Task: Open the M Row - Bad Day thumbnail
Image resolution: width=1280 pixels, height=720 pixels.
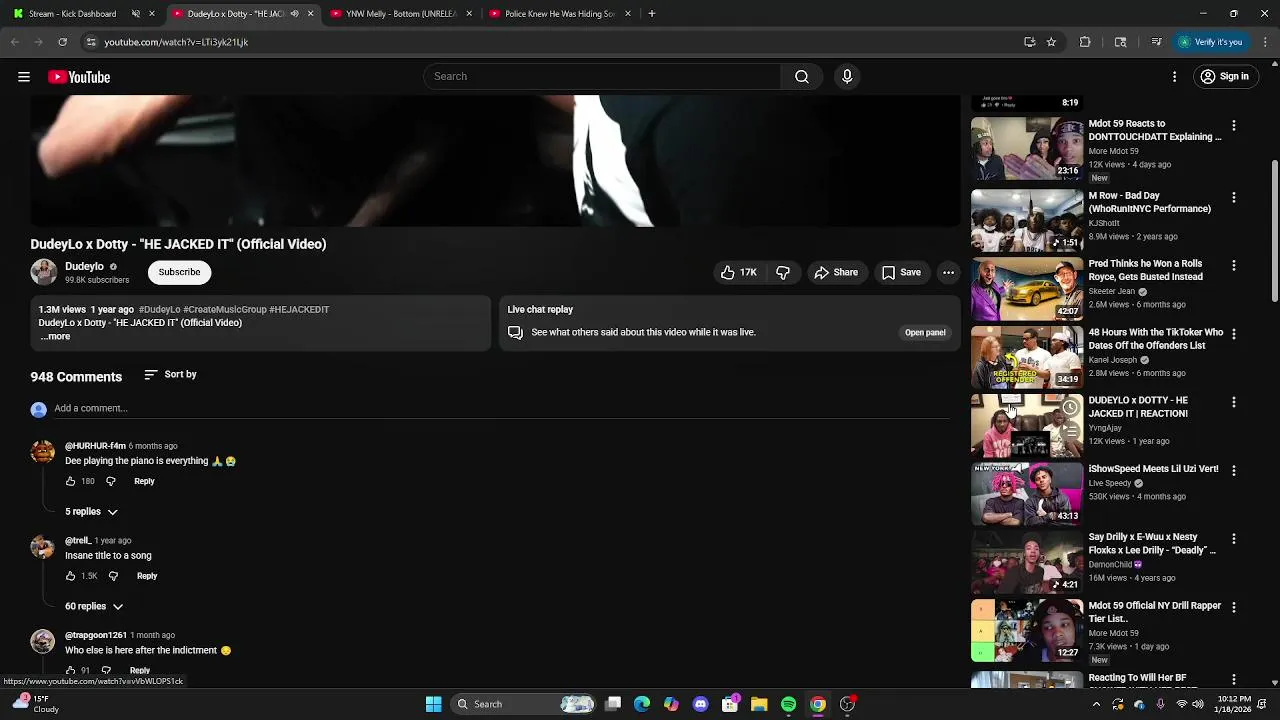Action: (x=1027, y=220)
